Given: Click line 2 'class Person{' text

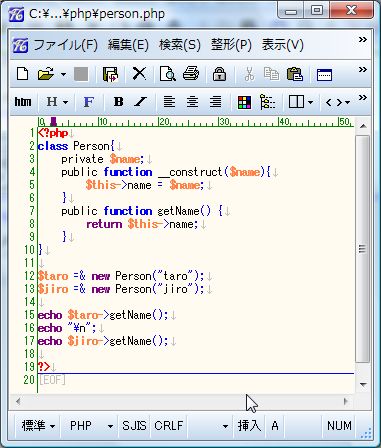Looking at the screenshot, I should pyautogui.click(x=76, y=146).
